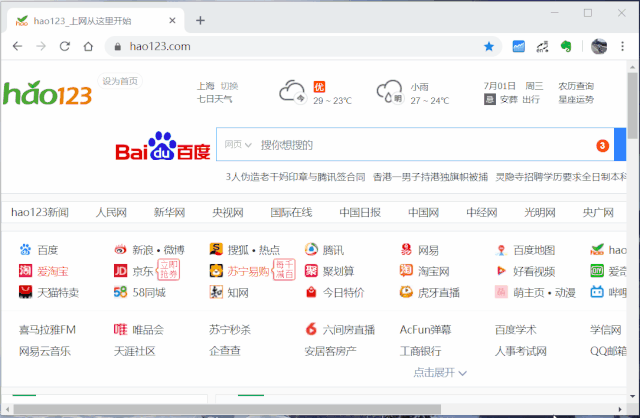Image resolution: width=640 pixels, height=418 pixels.
Task: Open the 喜马拉雅FM link
Action: 47,329
